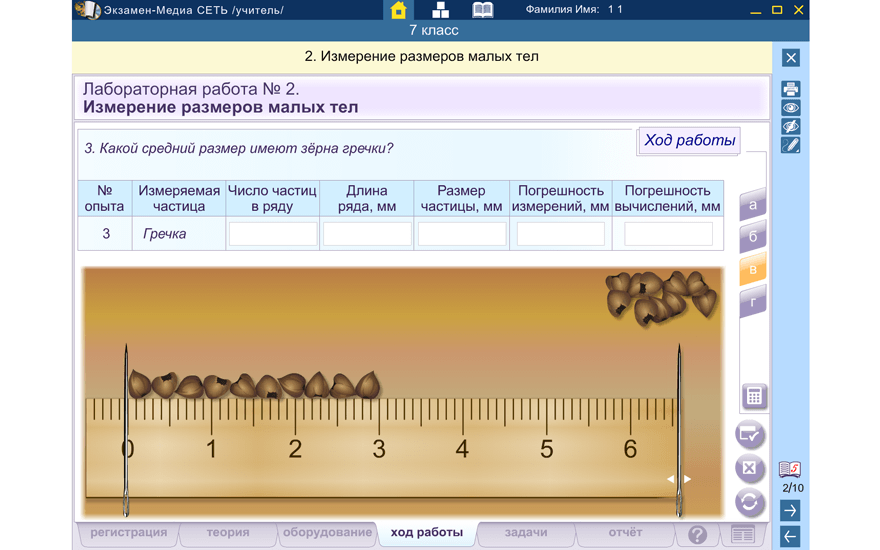Reset the experiment with refresh button
The height and width of the screenshot is (550, 880).
pyautogui.click(x=750, y=502)
